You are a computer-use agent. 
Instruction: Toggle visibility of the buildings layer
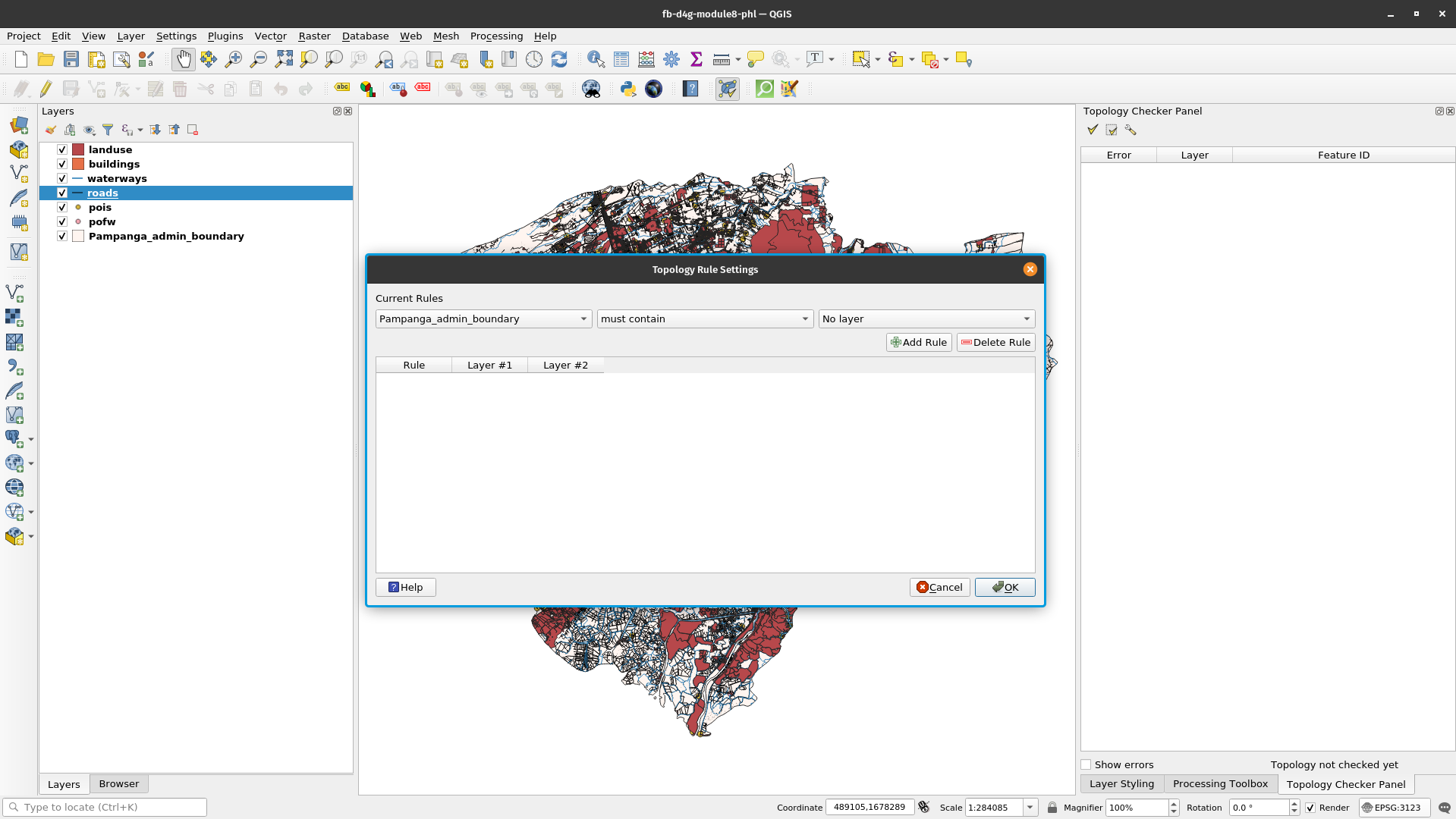pyautogui.click(x=61, y=164)
